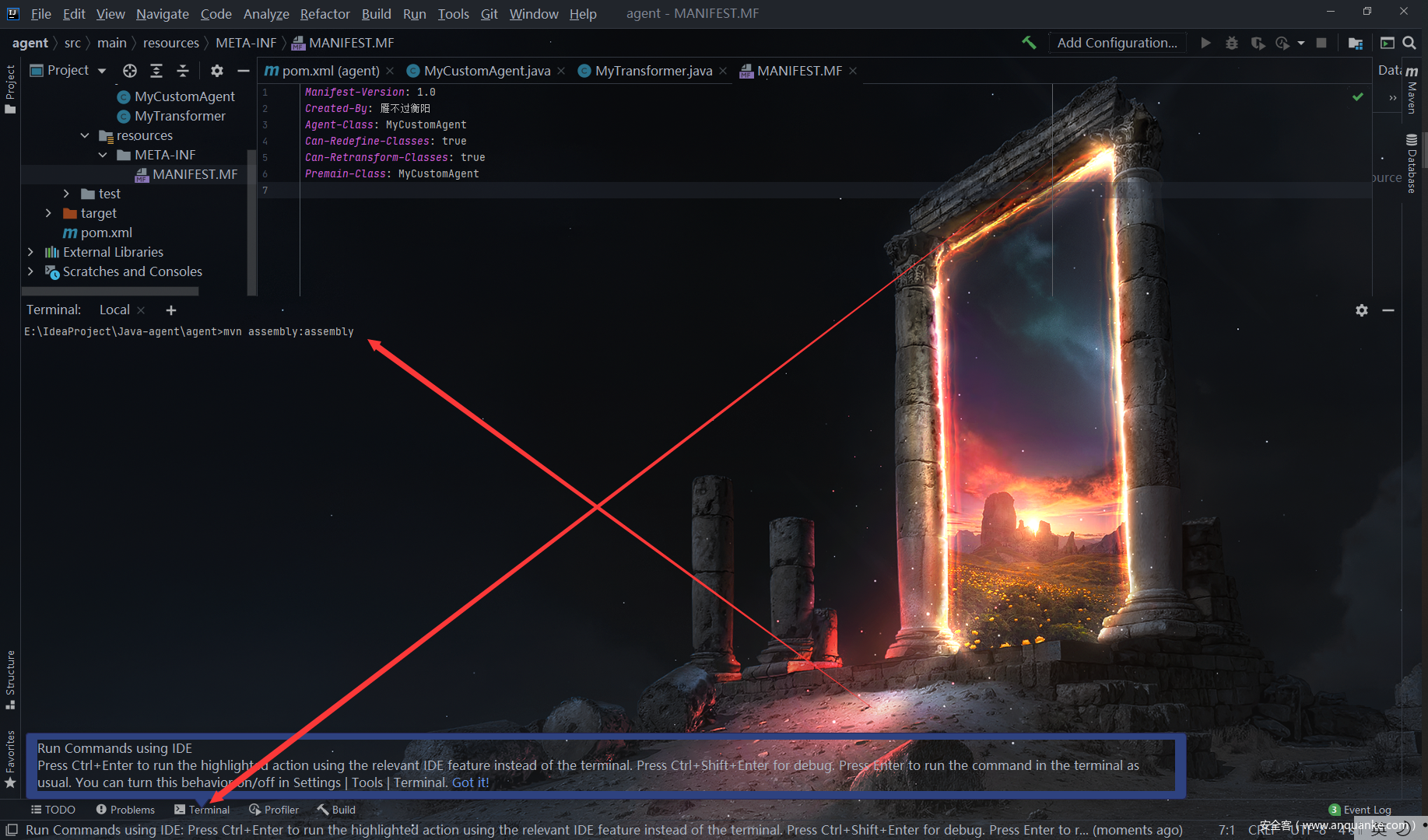1428x840 pixels.
Task: Expand the target folder
Action: pos(48,213)
